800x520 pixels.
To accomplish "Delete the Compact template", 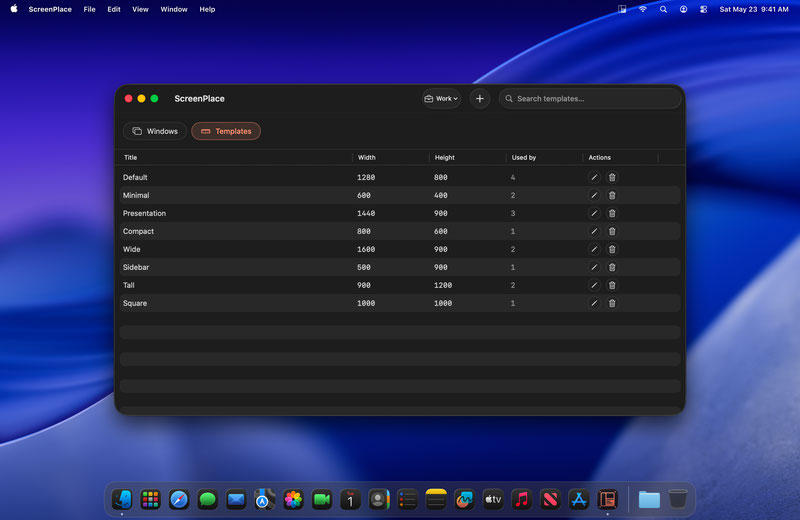I will [x=612, y=231].
